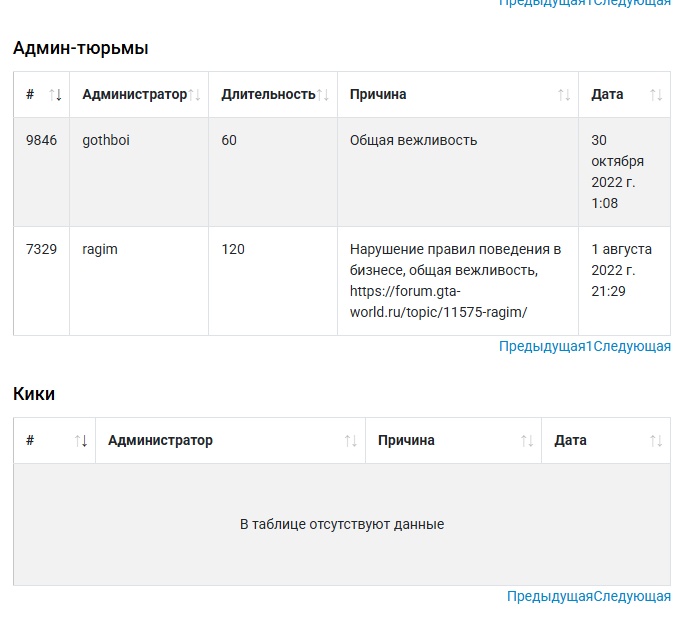This screenshot has width=685, height=631.
Task: Click the duration value 60
Action: pos(229,140)
